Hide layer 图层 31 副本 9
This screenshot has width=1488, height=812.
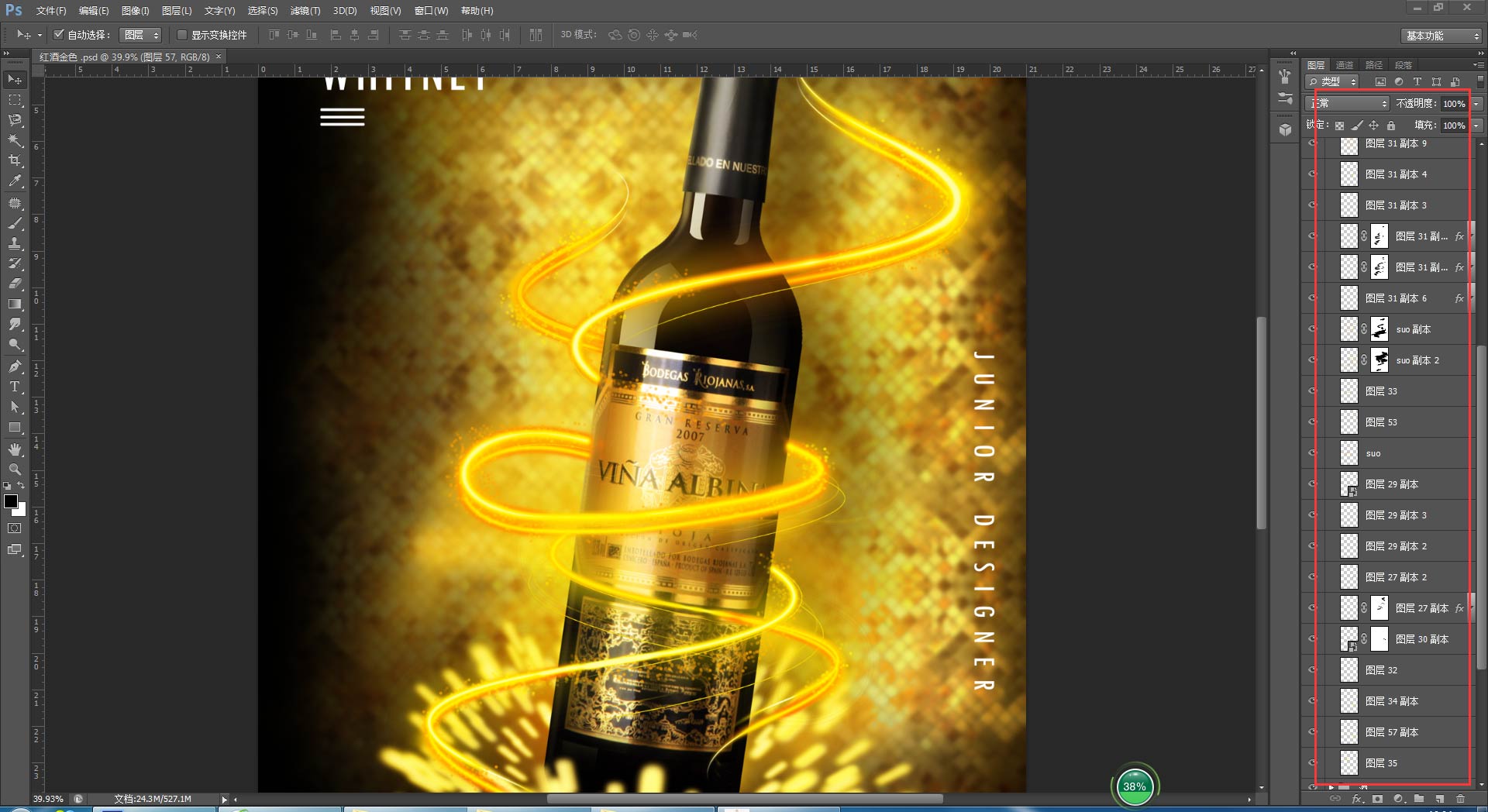pos(1313,143)
